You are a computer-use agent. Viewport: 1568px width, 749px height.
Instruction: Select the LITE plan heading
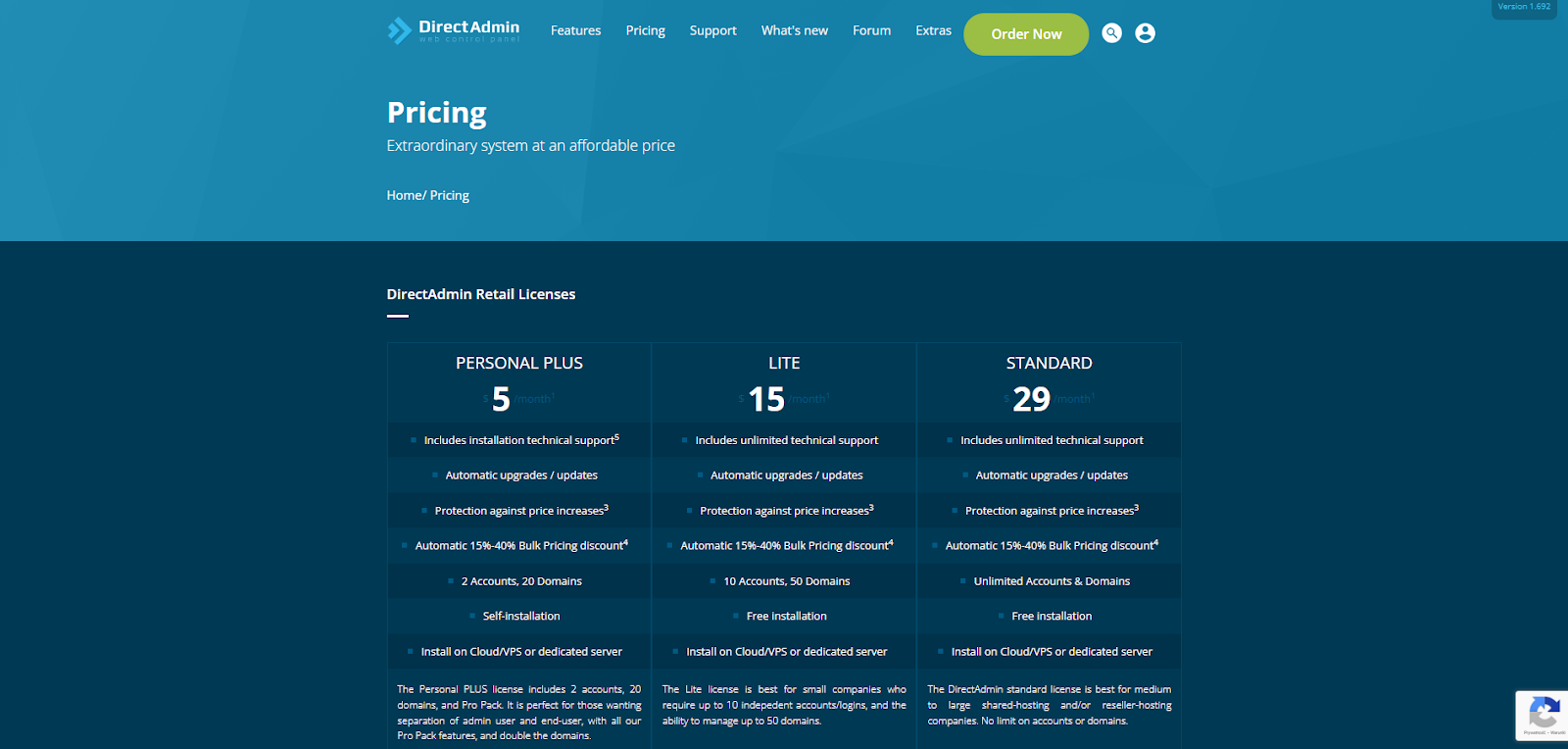click(784, 363)
